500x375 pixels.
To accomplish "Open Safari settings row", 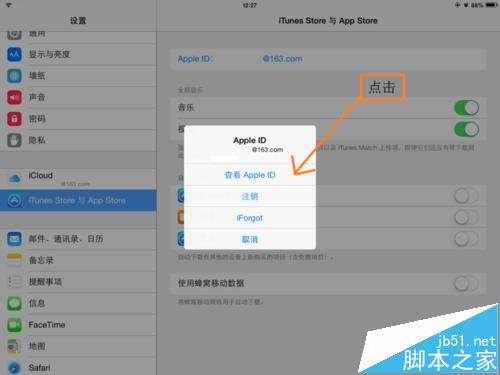I will click(x=78, y=367).
